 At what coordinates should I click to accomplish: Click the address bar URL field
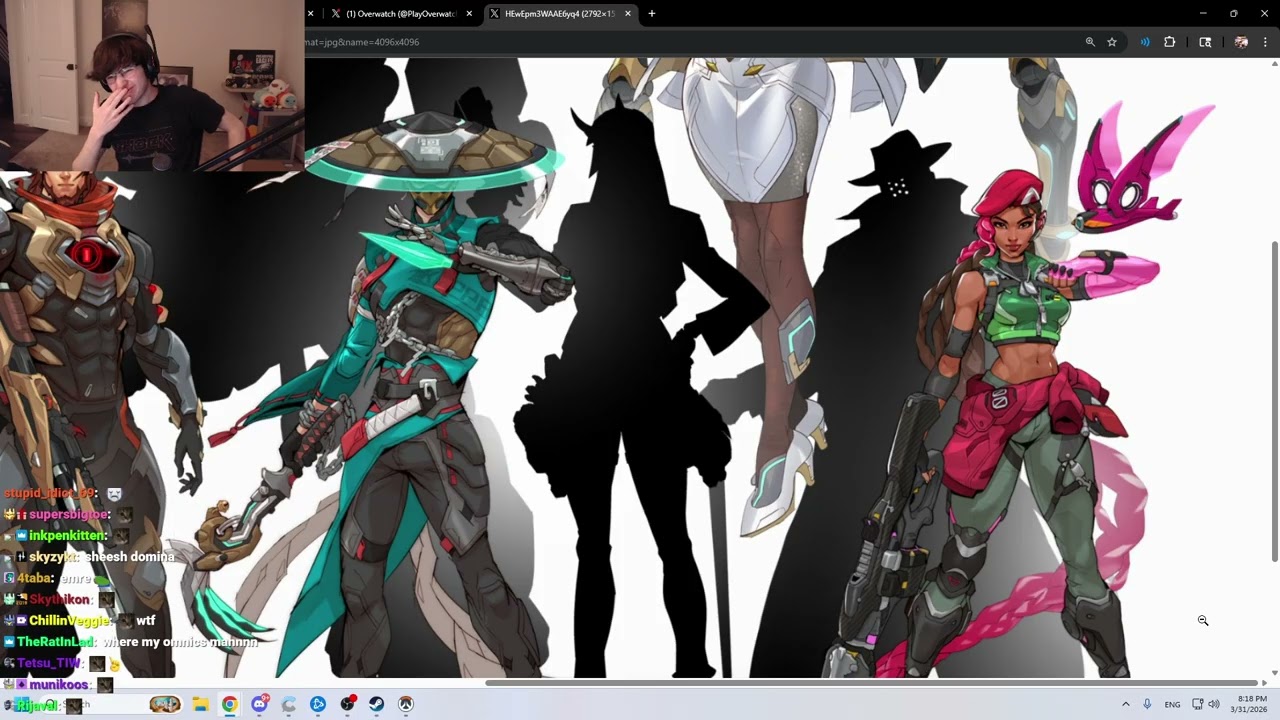(690, 42)
